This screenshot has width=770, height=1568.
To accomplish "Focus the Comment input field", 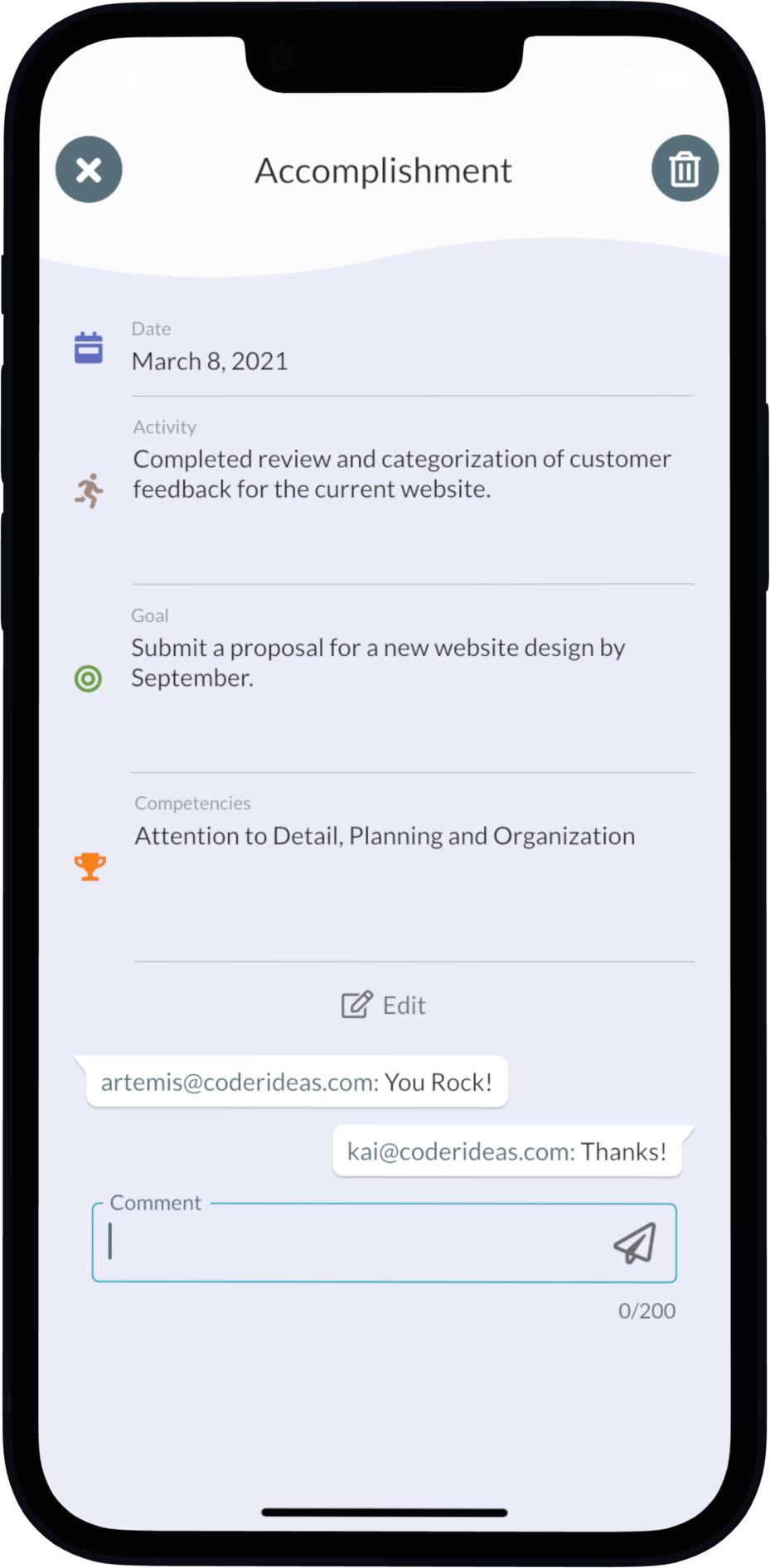I will tap(385, 1242).
